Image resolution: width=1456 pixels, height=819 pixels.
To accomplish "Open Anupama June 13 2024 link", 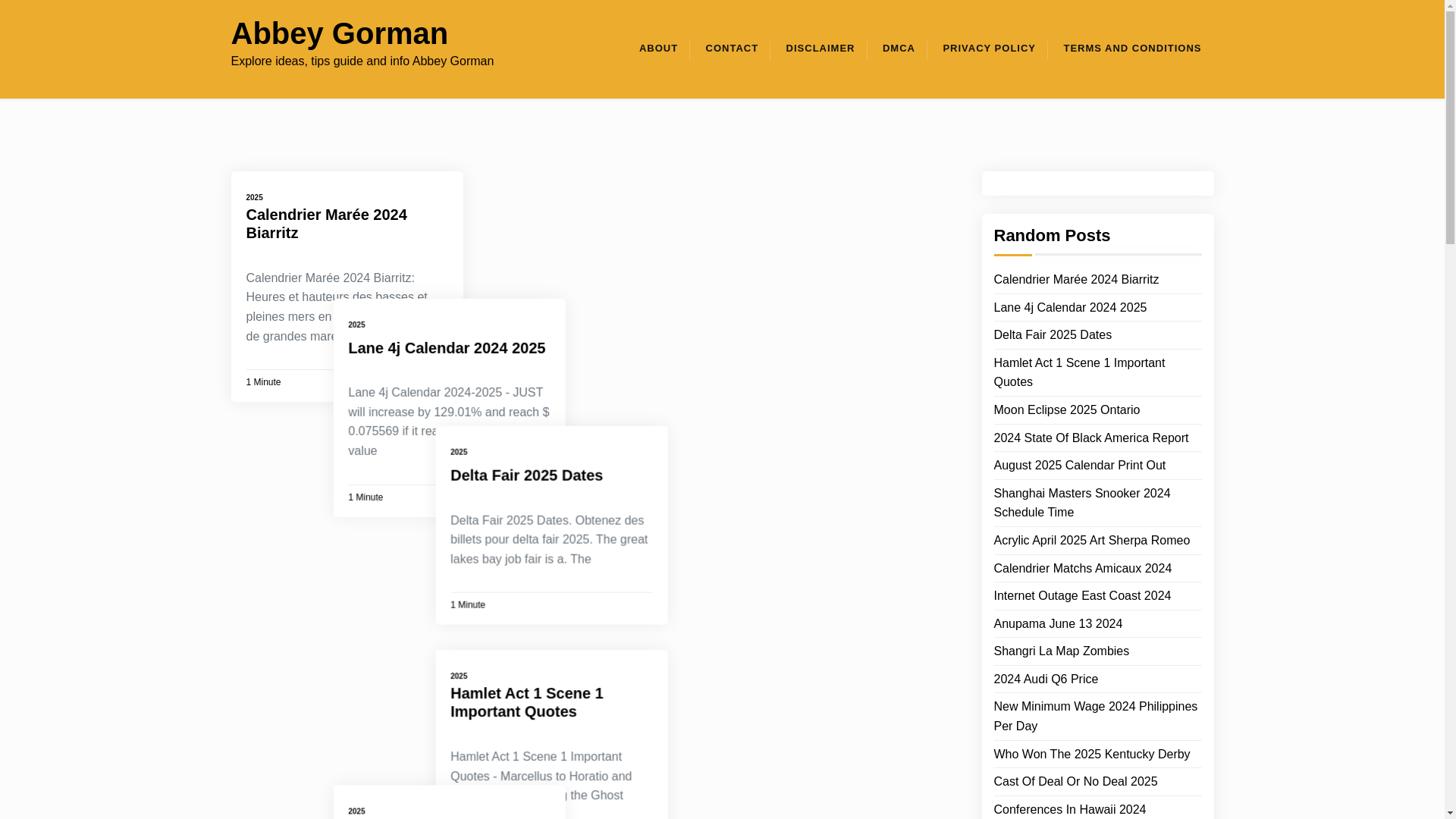I will (x=1058, y=623).
